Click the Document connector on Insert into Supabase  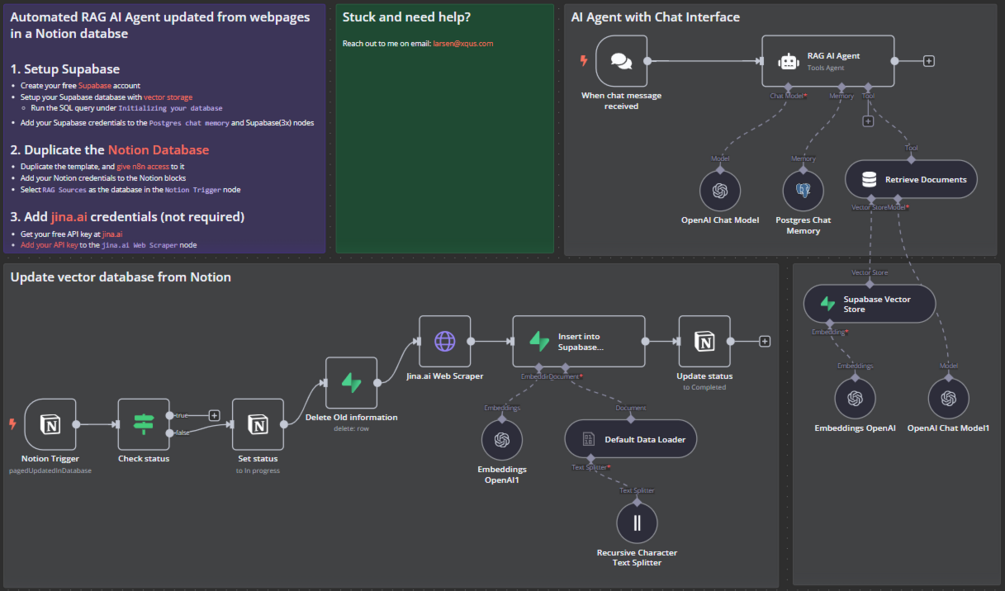pyautogui.click(x=565, y=367)
